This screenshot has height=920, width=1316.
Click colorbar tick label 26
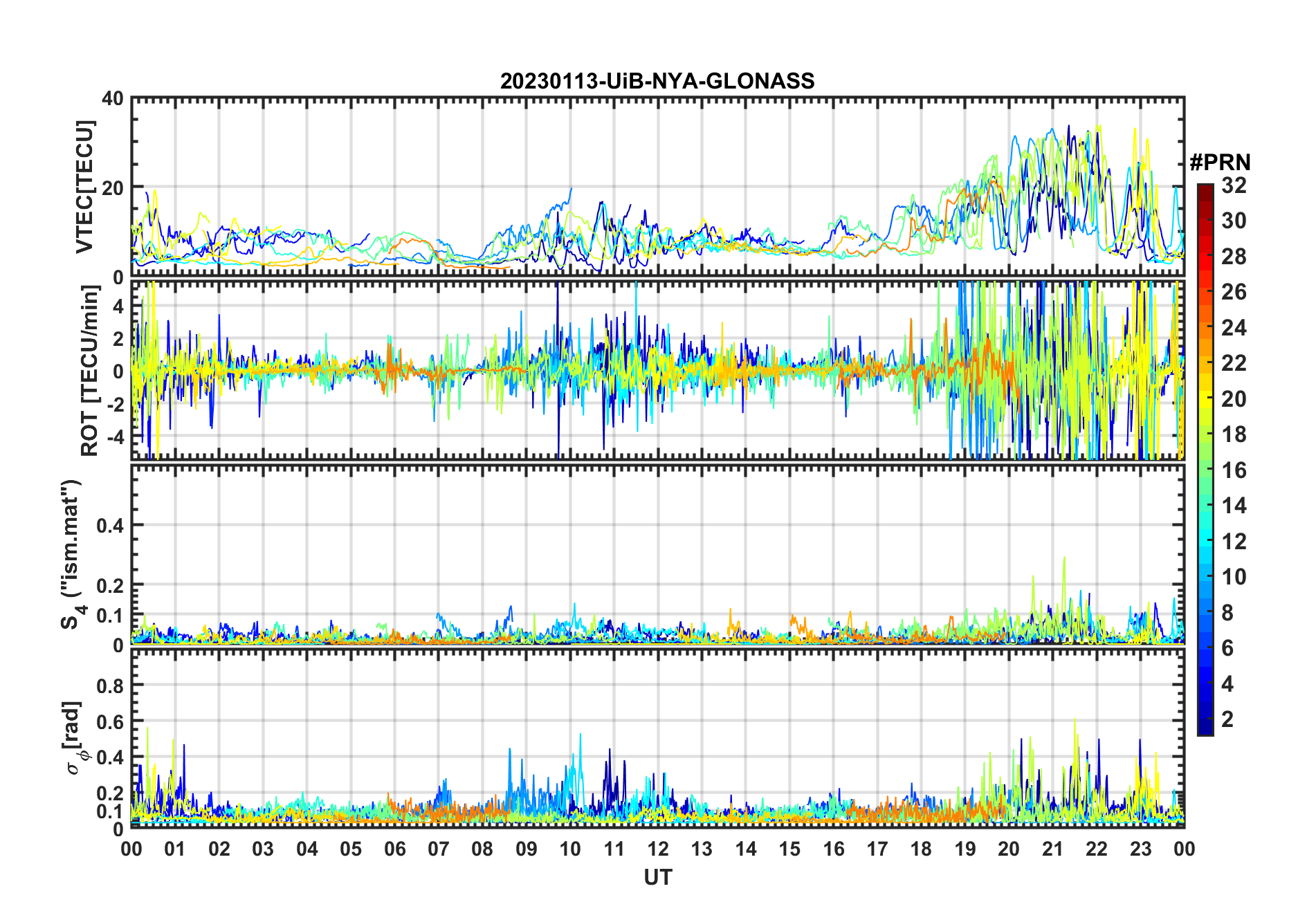tap(1234, 292)
